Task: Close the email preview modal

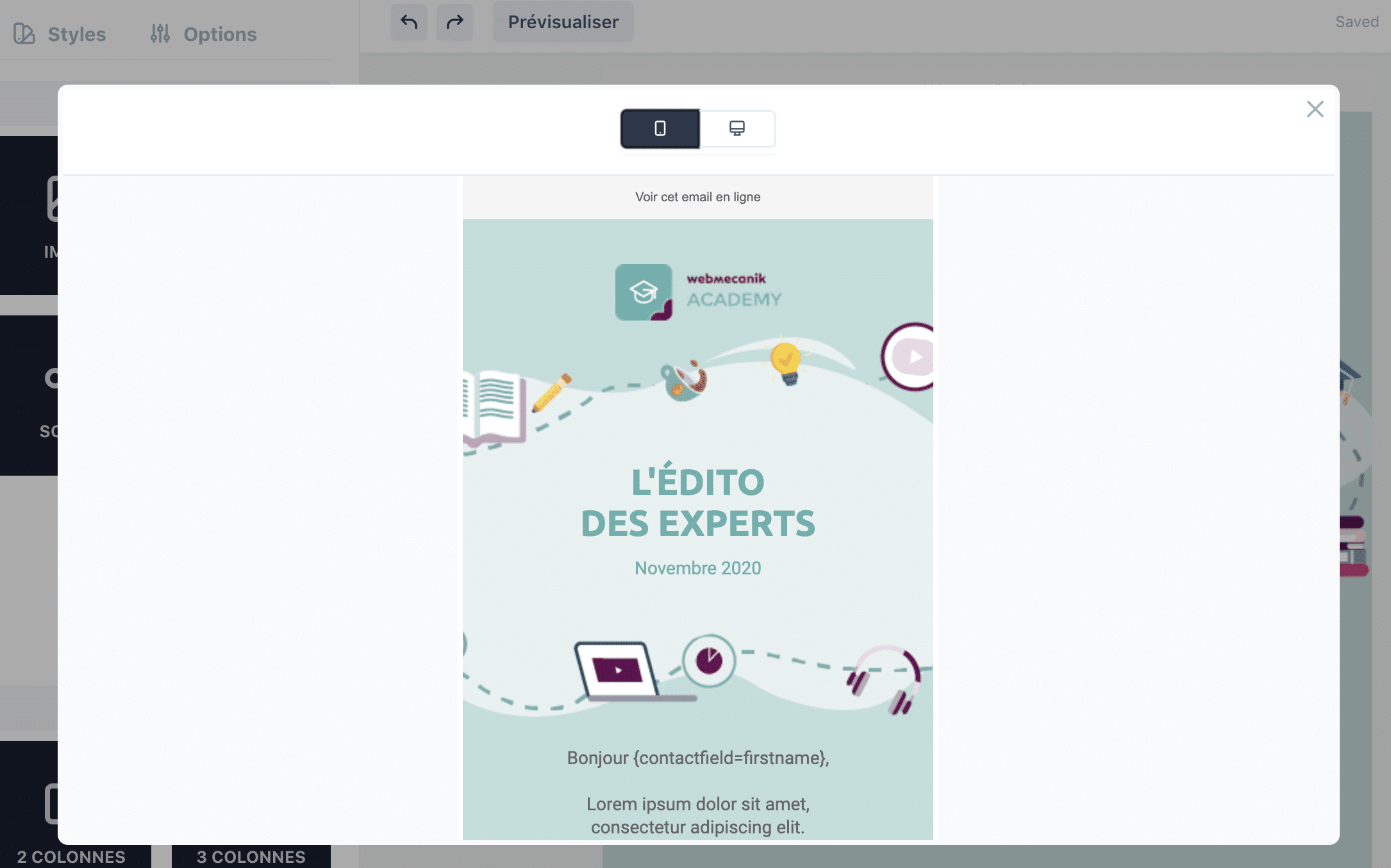Action: pyautogui.click(x=1315, y=109)
